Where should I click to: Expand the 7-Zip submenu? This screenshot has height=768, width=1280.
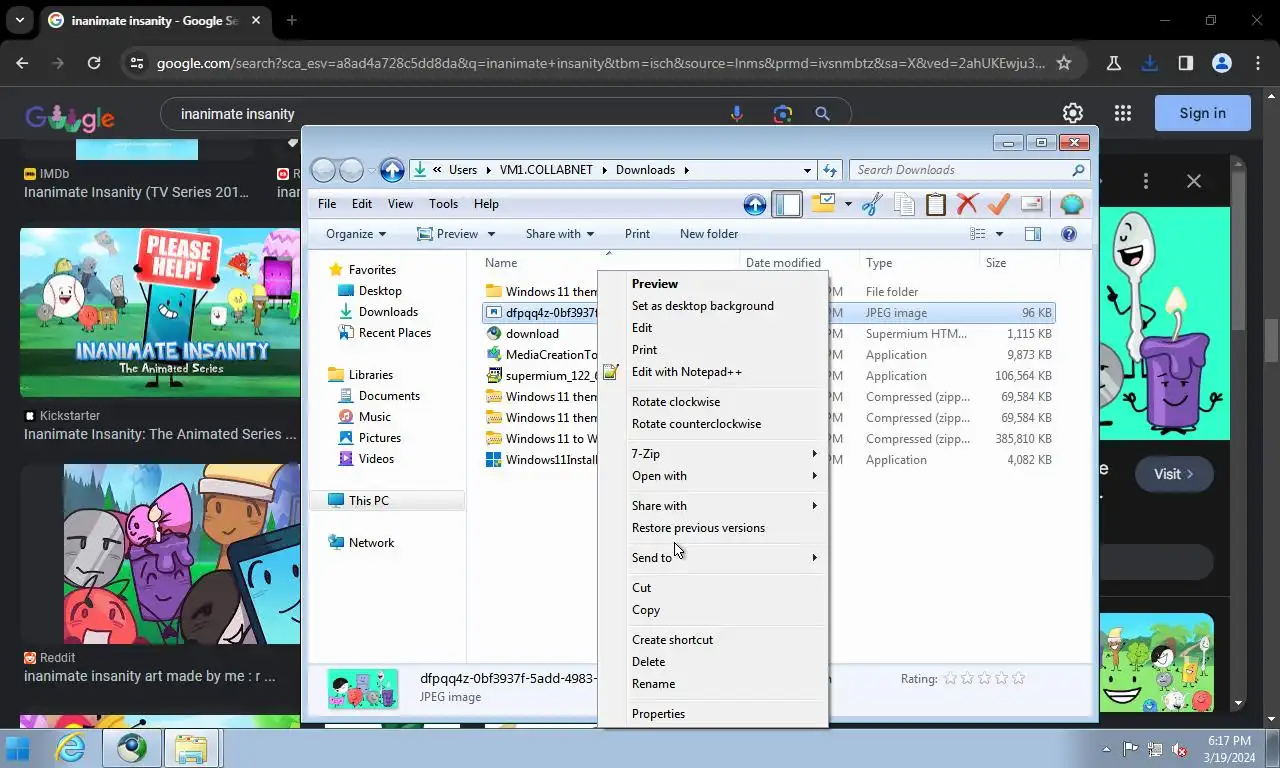[713, 454]
